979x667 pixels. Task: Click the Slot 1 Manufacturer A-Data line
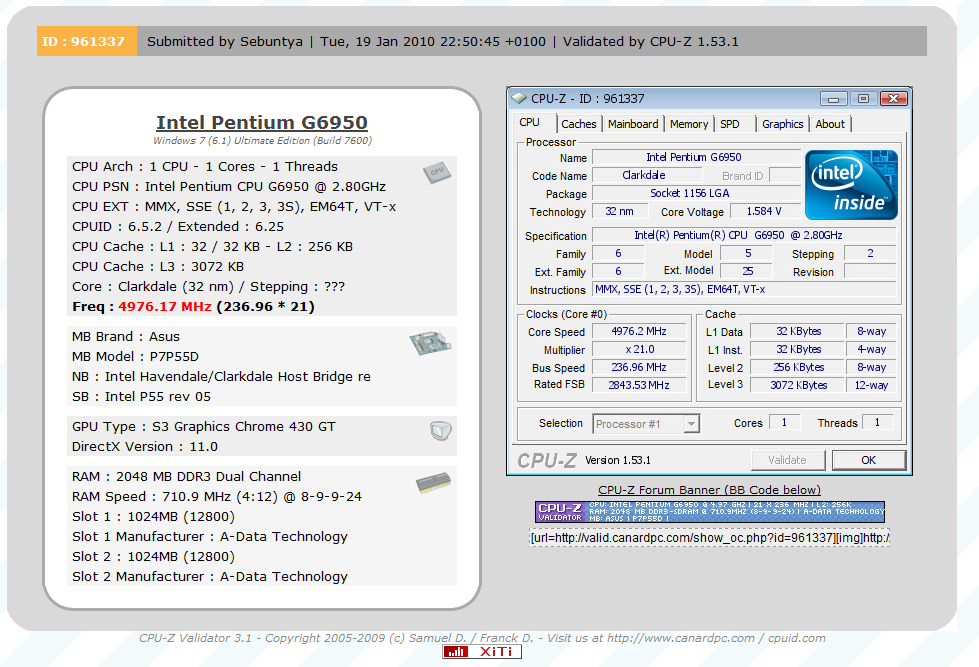click(x=210, y=536)
